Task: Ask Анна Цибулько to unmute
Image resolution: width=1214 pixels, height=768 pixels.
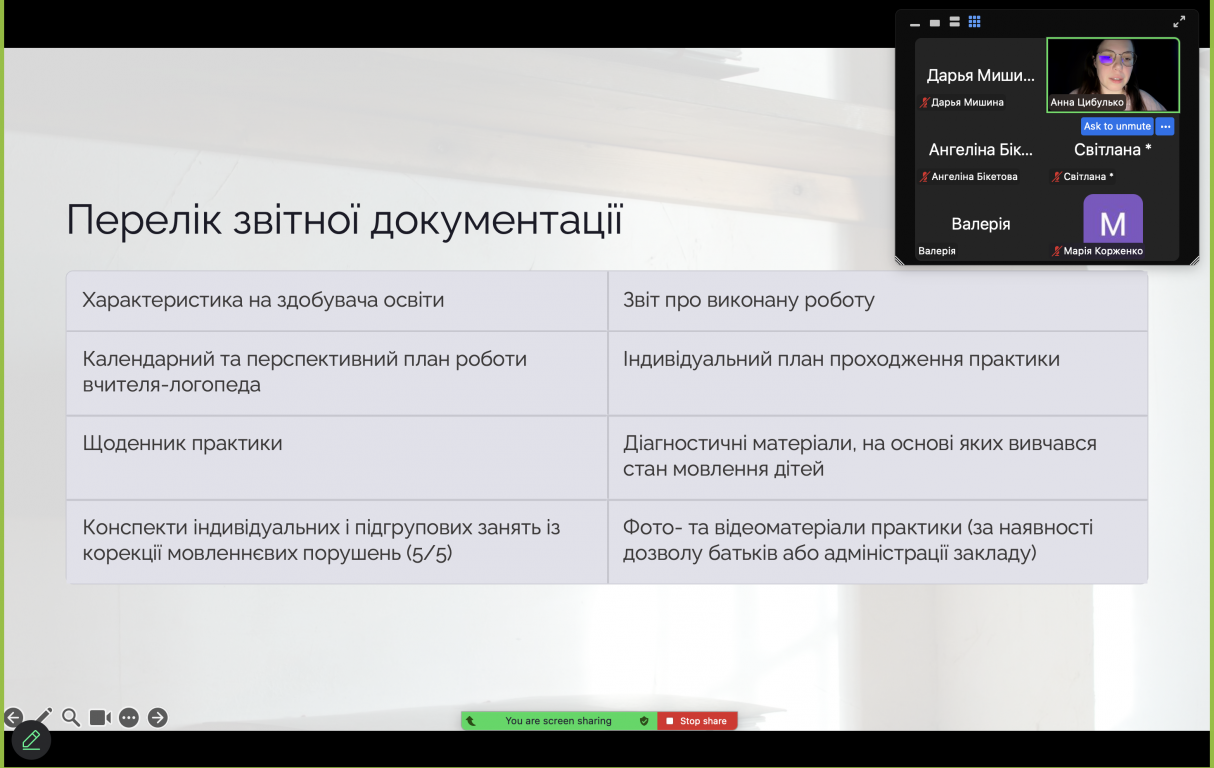Action: [x=1117, y=127]
